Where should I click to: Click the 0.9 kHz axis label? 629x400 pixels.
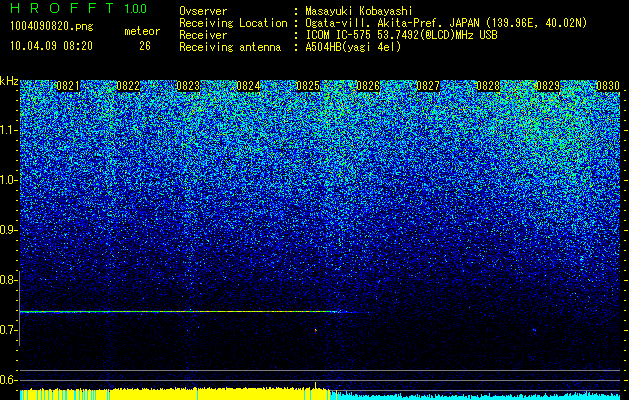click(7, 230)
